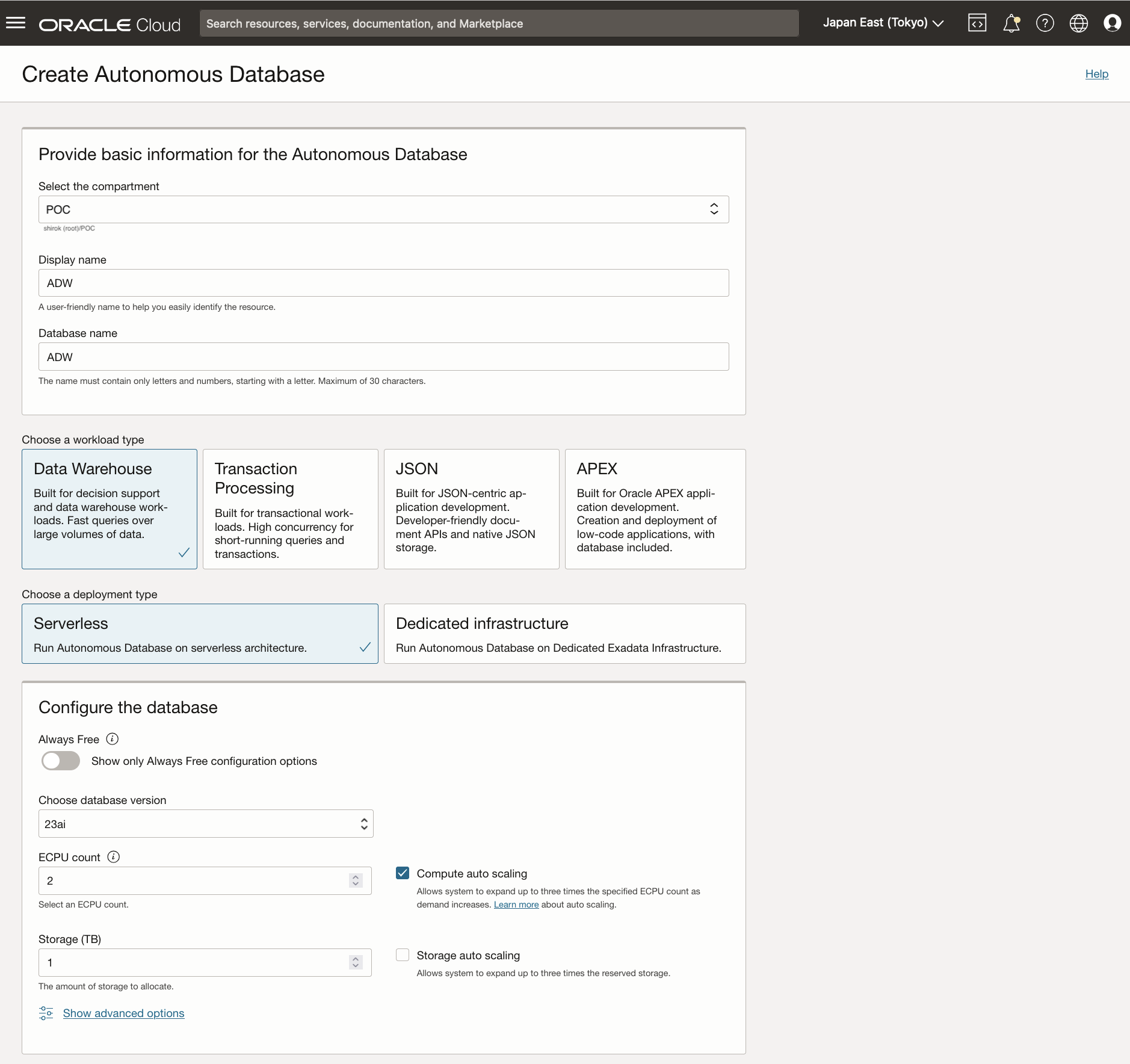Uncheck Compute auto scaling checkbox

pos(403,873)
